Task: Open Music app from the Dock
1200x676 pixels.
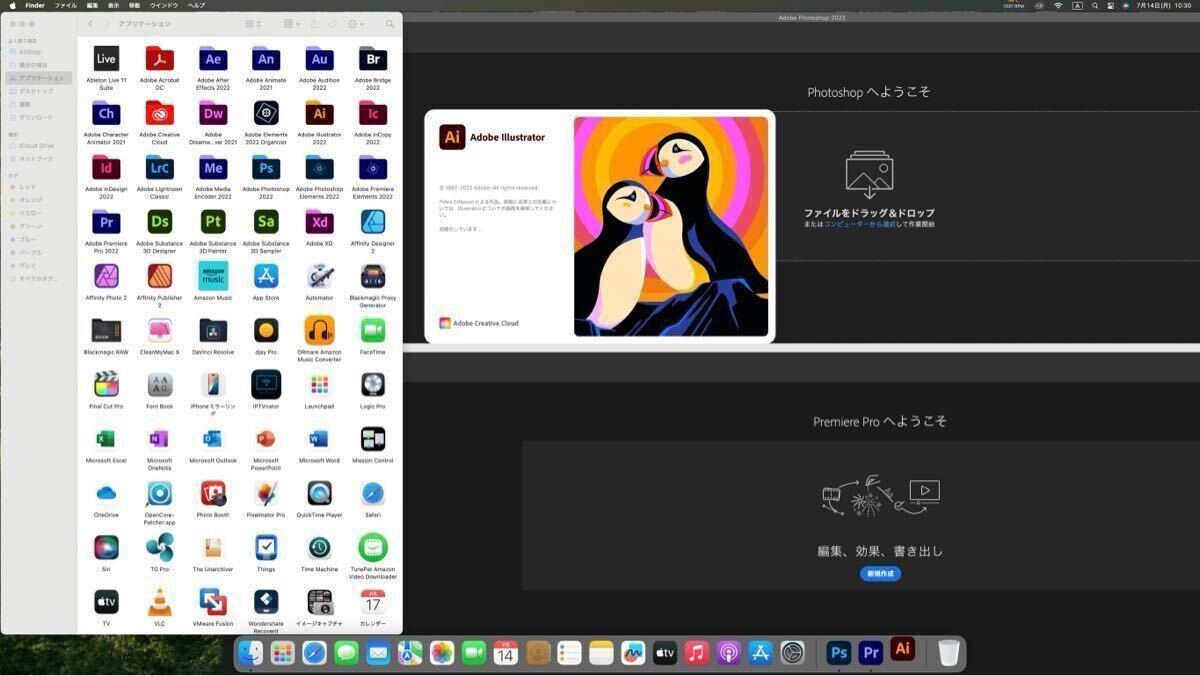Action: (697, 653)
